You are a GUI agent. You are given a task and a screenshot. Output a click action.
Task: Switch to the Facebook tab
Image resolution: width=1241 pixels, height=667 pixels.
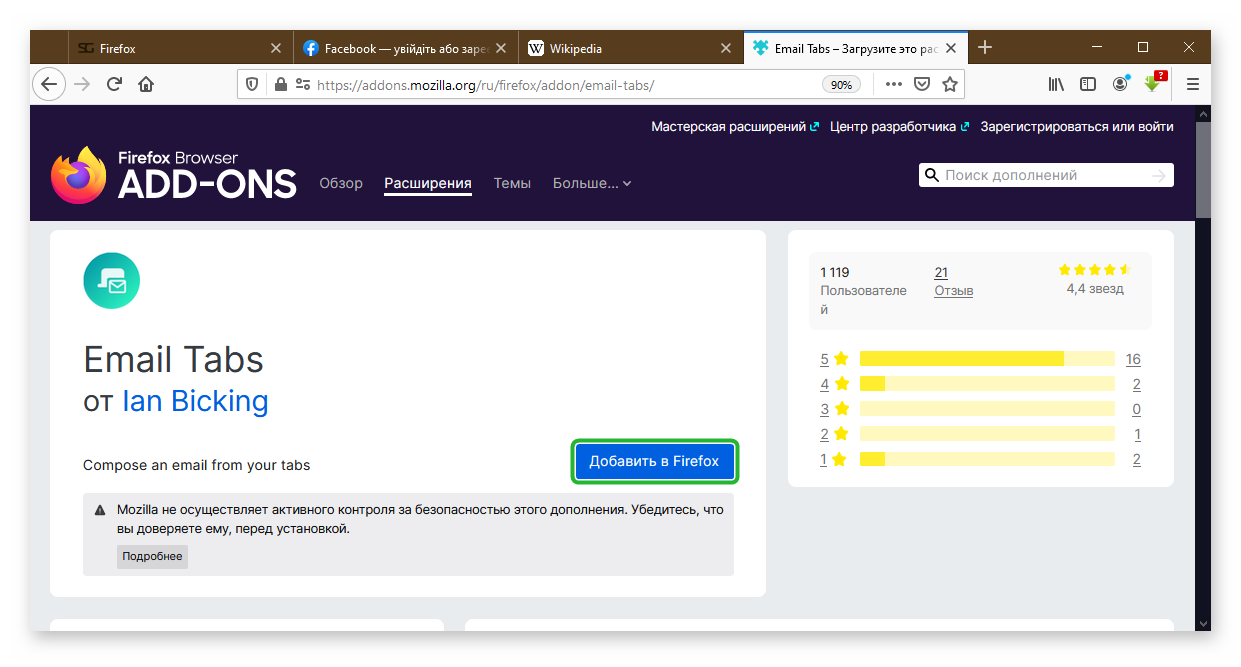(x=407, y=48)
